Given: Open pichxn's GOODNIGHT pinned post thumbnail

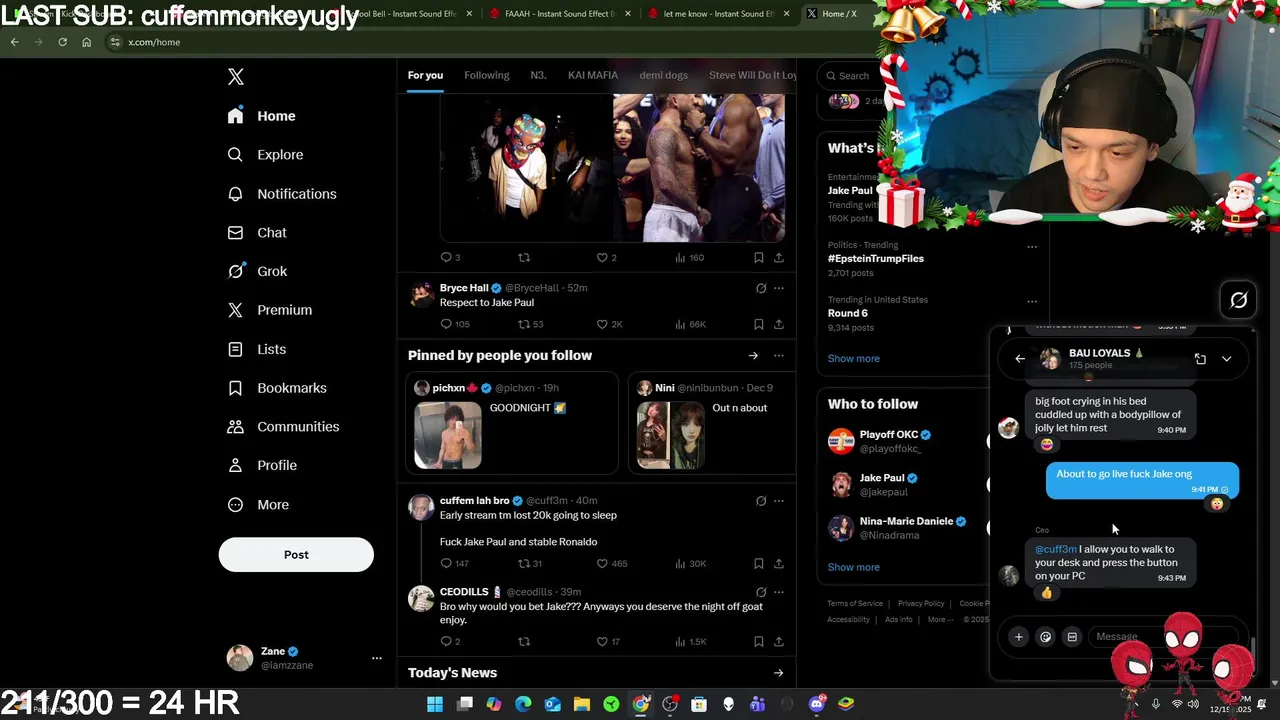Looking at the screenshot, I should point(448,435).
